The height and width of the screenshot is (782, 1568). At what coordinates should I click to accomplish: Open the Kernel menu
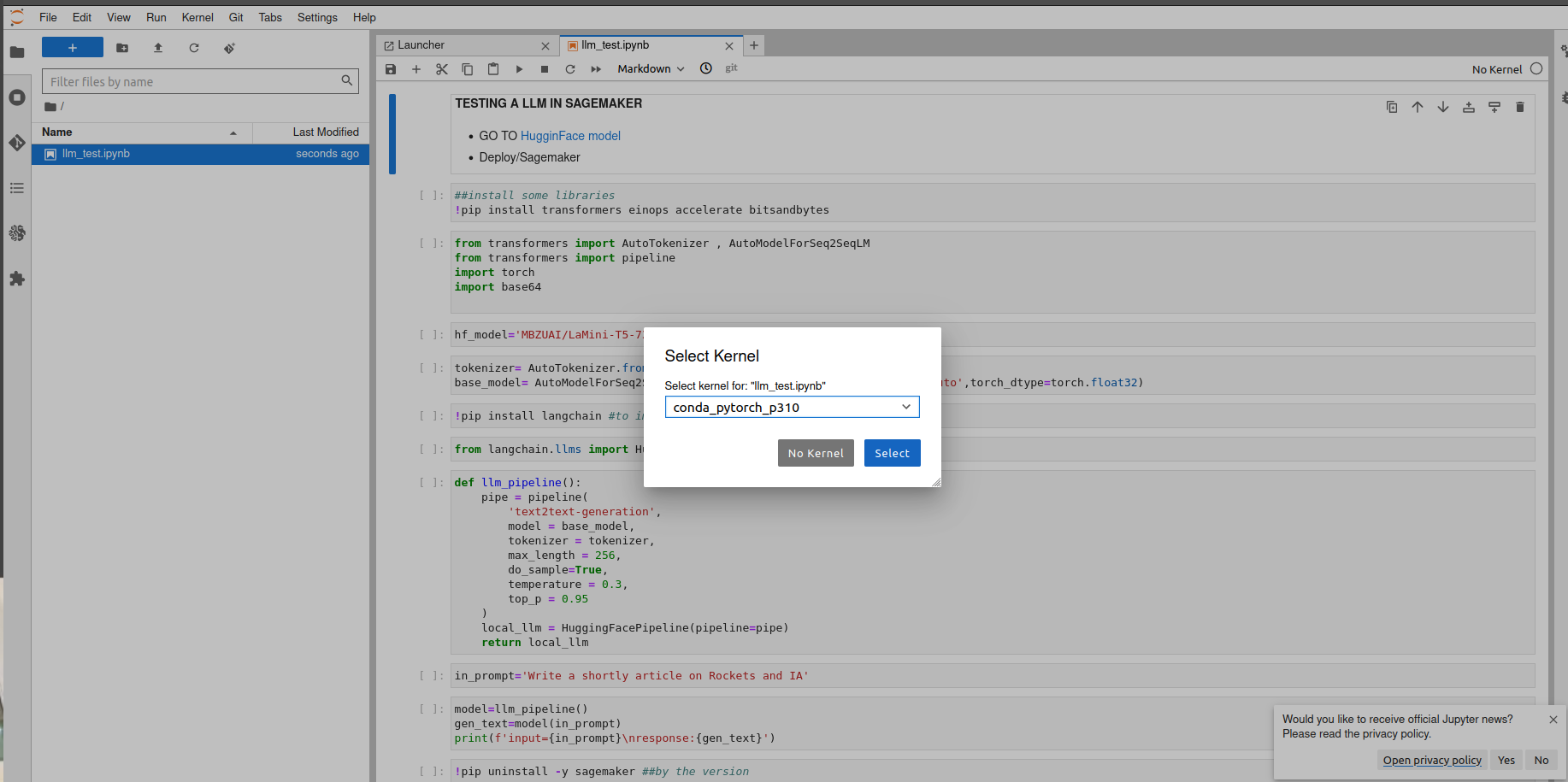pyautogui.click(x=197, y=17)
